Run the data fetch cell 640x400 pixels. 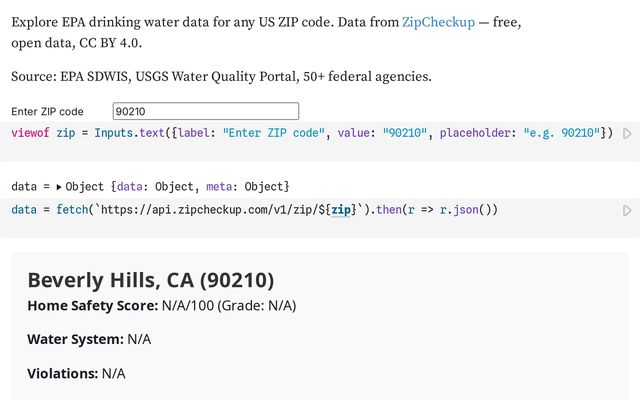627,210
